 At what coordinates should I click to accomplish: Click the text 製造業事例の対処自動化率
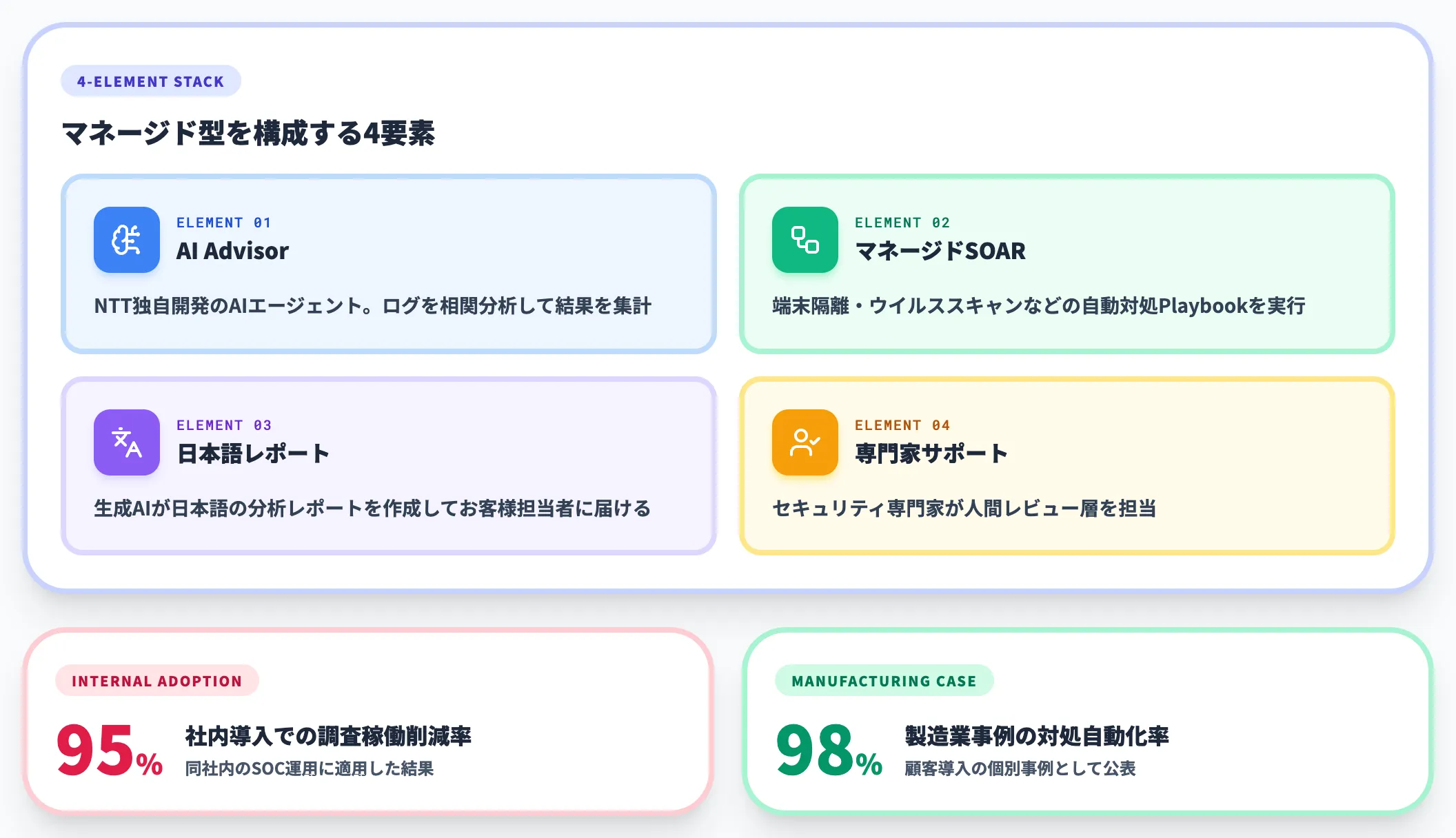[x=1037, y=736]
